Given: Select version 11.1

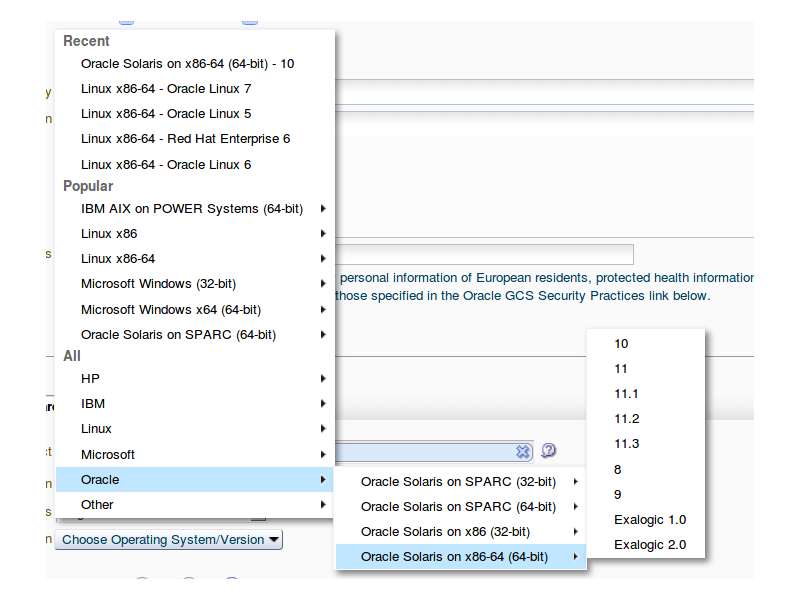Looking at the screenshot, I should pyautogui.click(x=646, y=394).
